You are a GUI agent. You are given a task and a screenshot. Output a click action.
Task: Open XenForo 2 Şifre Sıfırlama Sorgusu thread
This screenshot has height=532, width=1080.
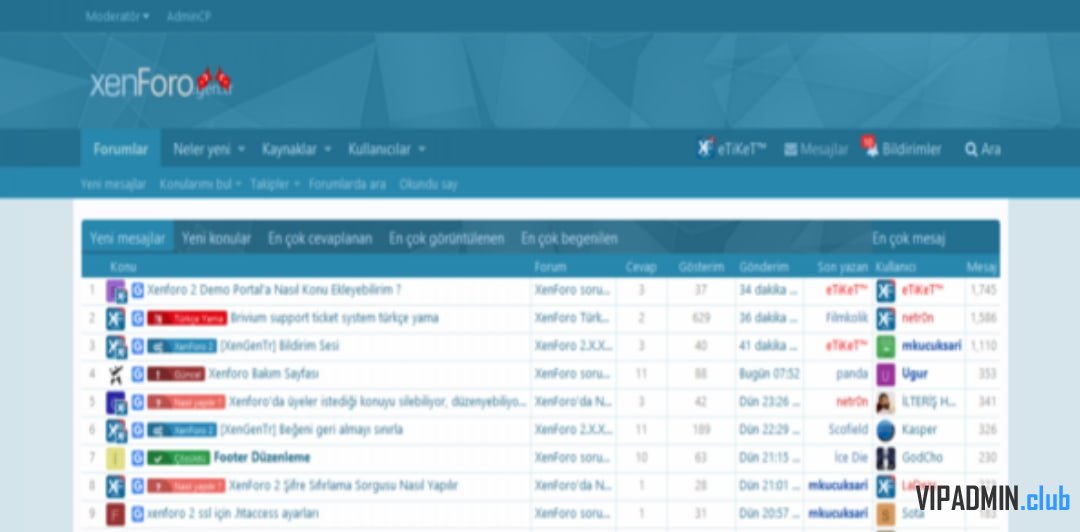(343, 485)
